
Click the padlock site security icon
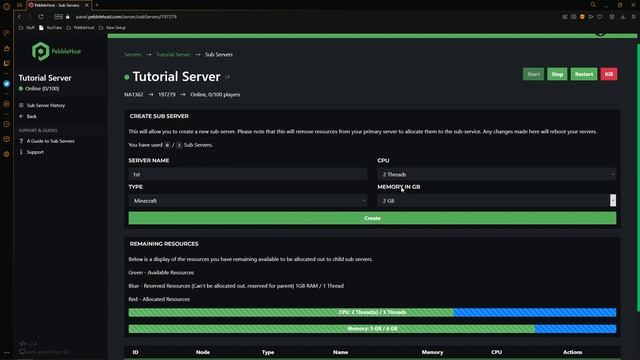[x=68, y=17]
